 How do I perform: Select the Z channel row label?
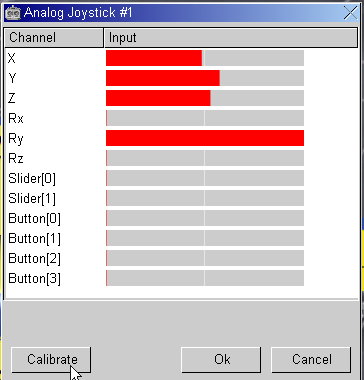(12, 98)
